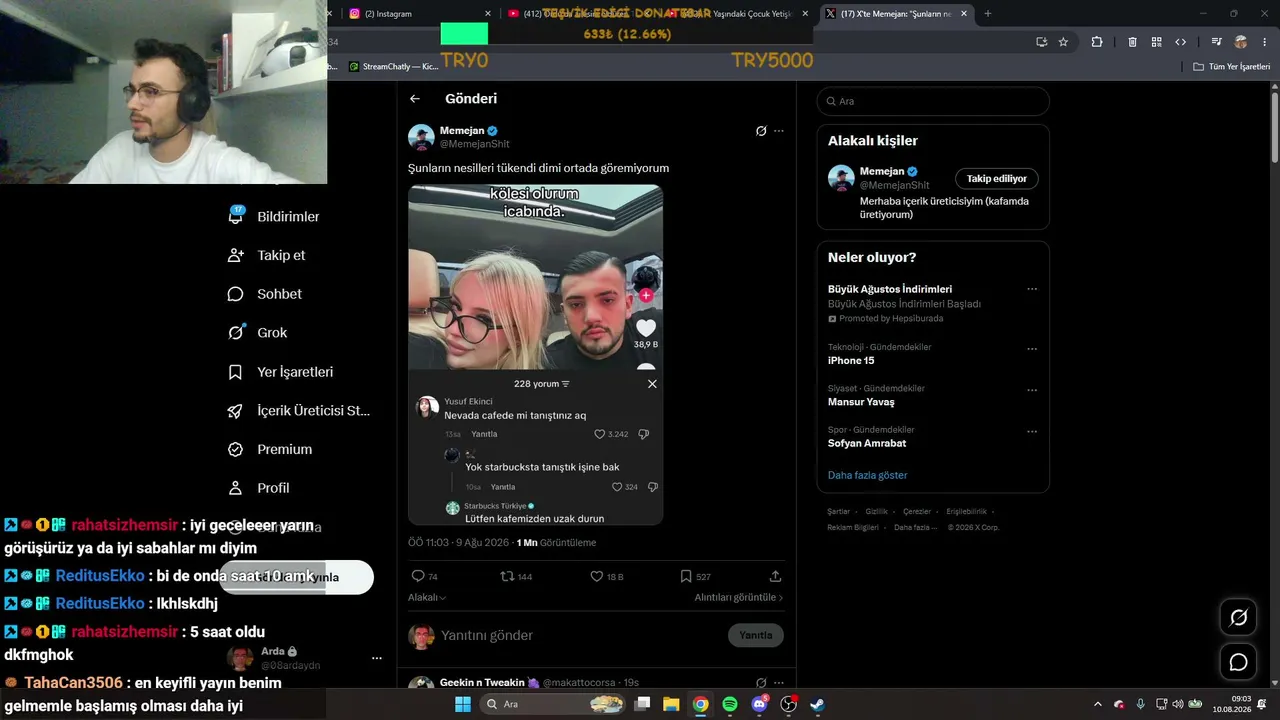Close the Instagram browser tab

coord(488,14)
